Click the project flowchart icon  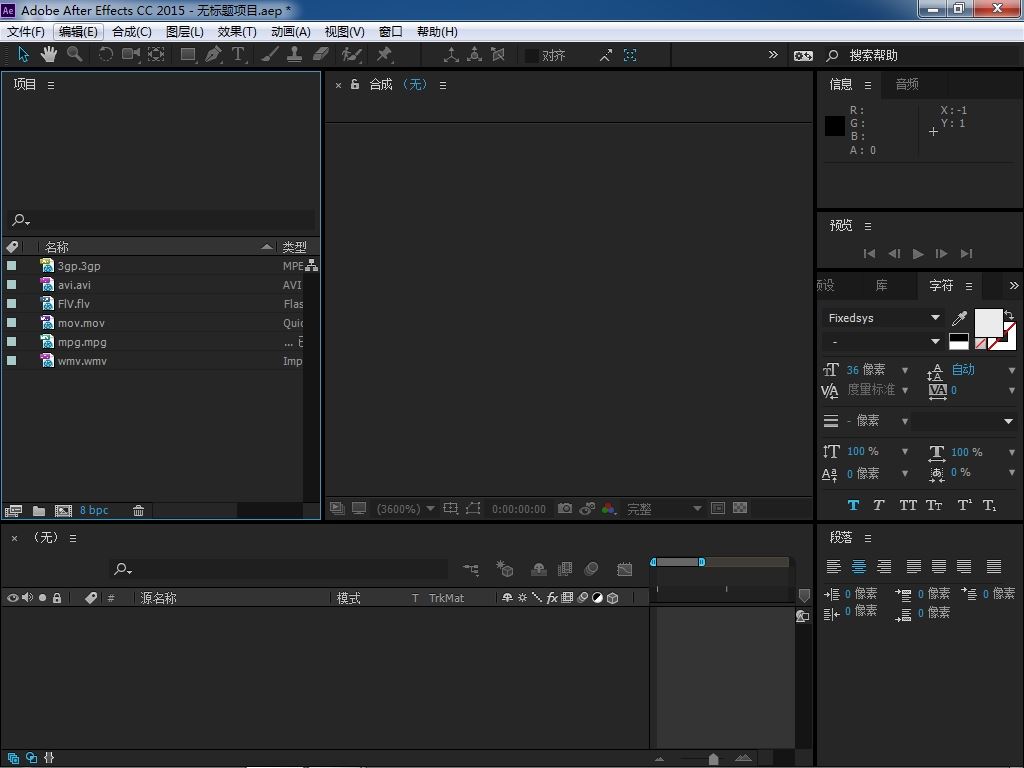tap(312, 265)
